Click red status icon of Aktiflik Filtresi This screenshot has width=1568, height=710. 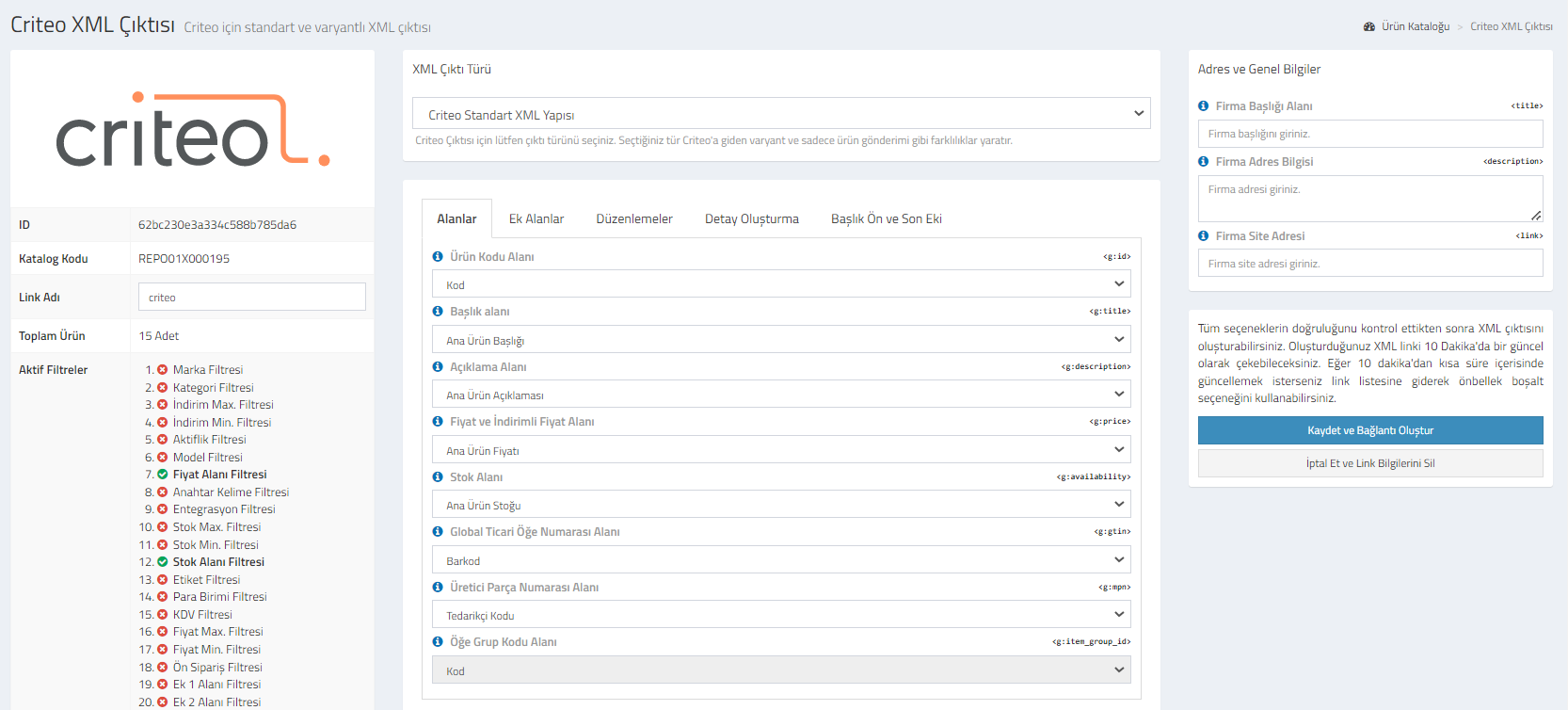coord(163,439)
